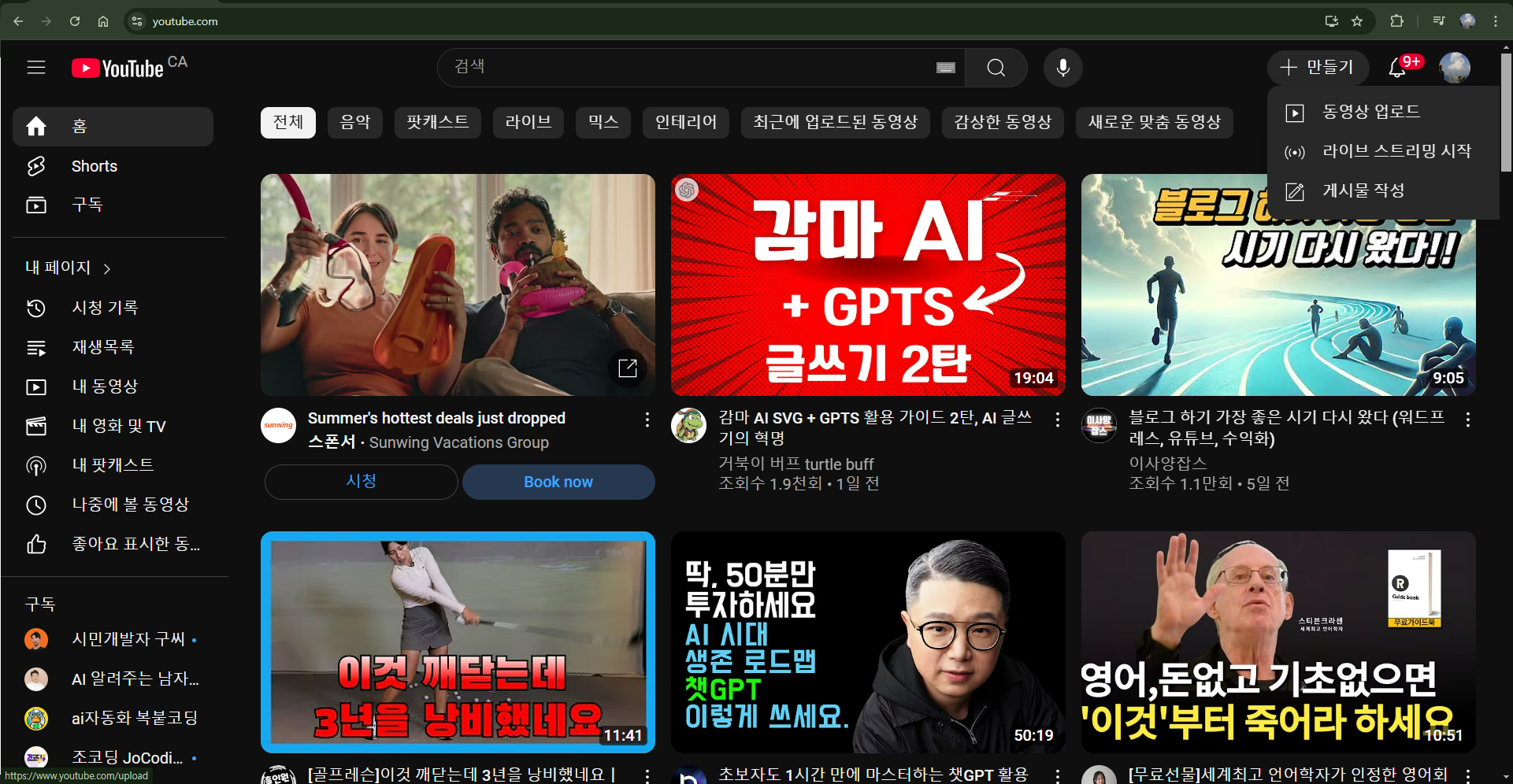Open 시청 기록 (watch history)
Viewport: 1513px width, 784px height.
106,308
